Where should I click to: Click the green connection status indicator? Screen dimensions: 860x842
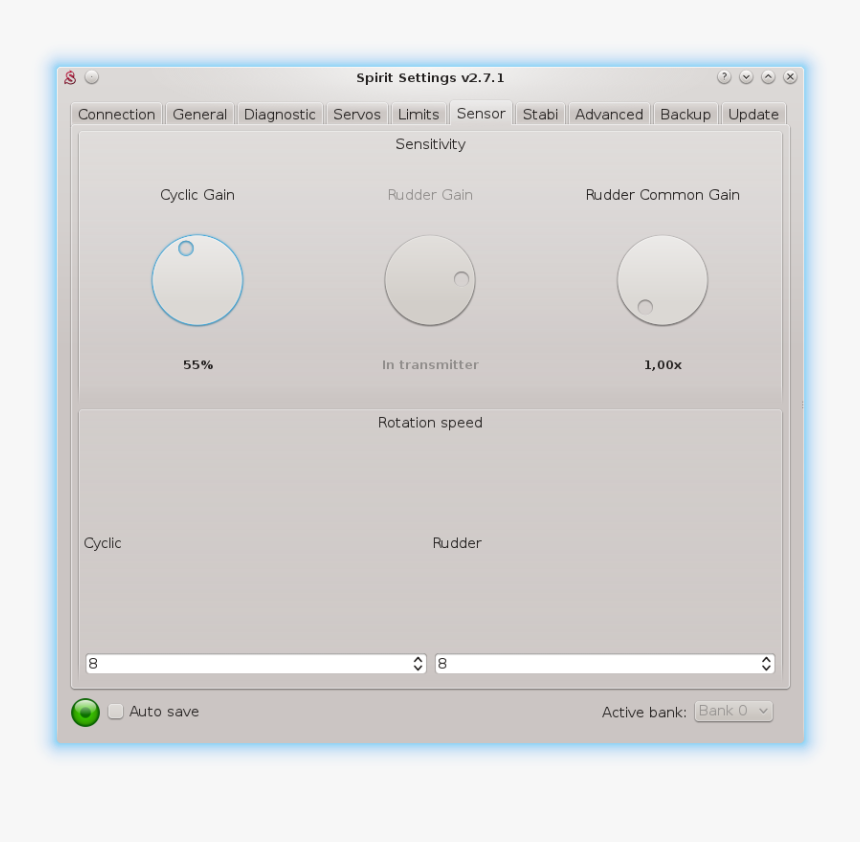coord(86,713)
